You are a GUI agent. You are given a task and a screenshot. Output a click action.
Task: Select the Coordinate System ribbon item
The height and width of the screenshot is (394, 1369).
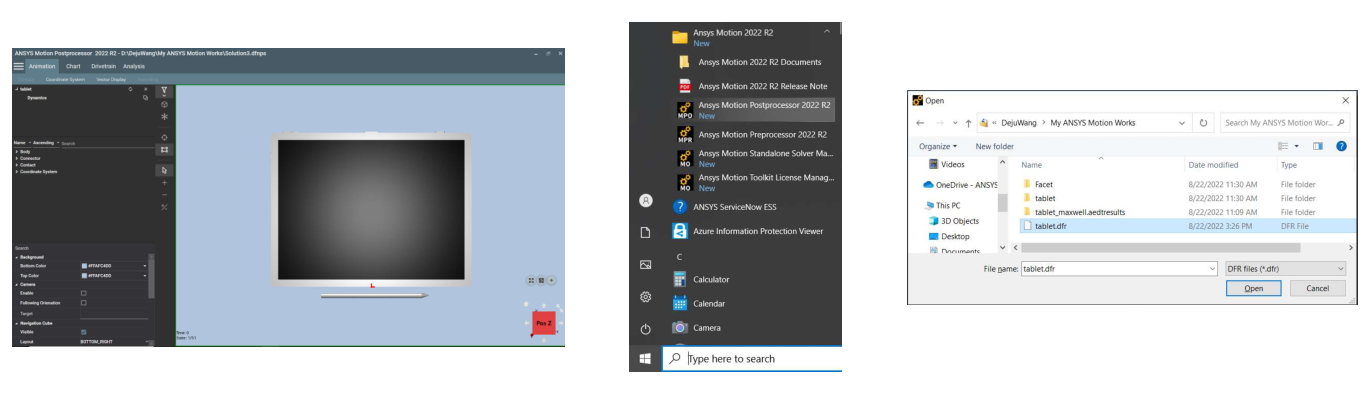click(66, 79)
